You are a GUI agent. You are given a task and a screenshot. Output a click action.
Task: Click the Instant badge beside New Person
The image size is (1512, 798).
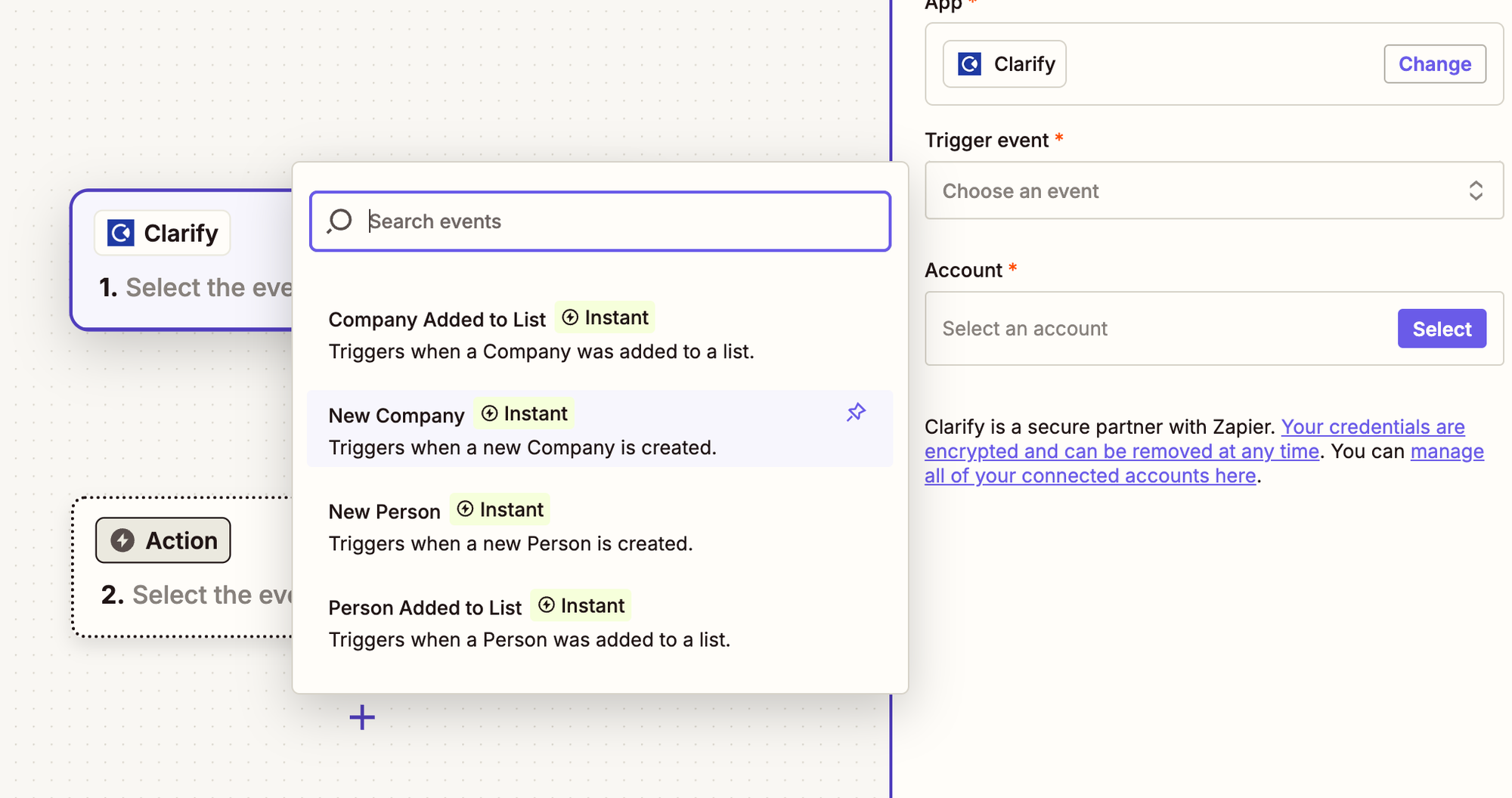point(500,509)
